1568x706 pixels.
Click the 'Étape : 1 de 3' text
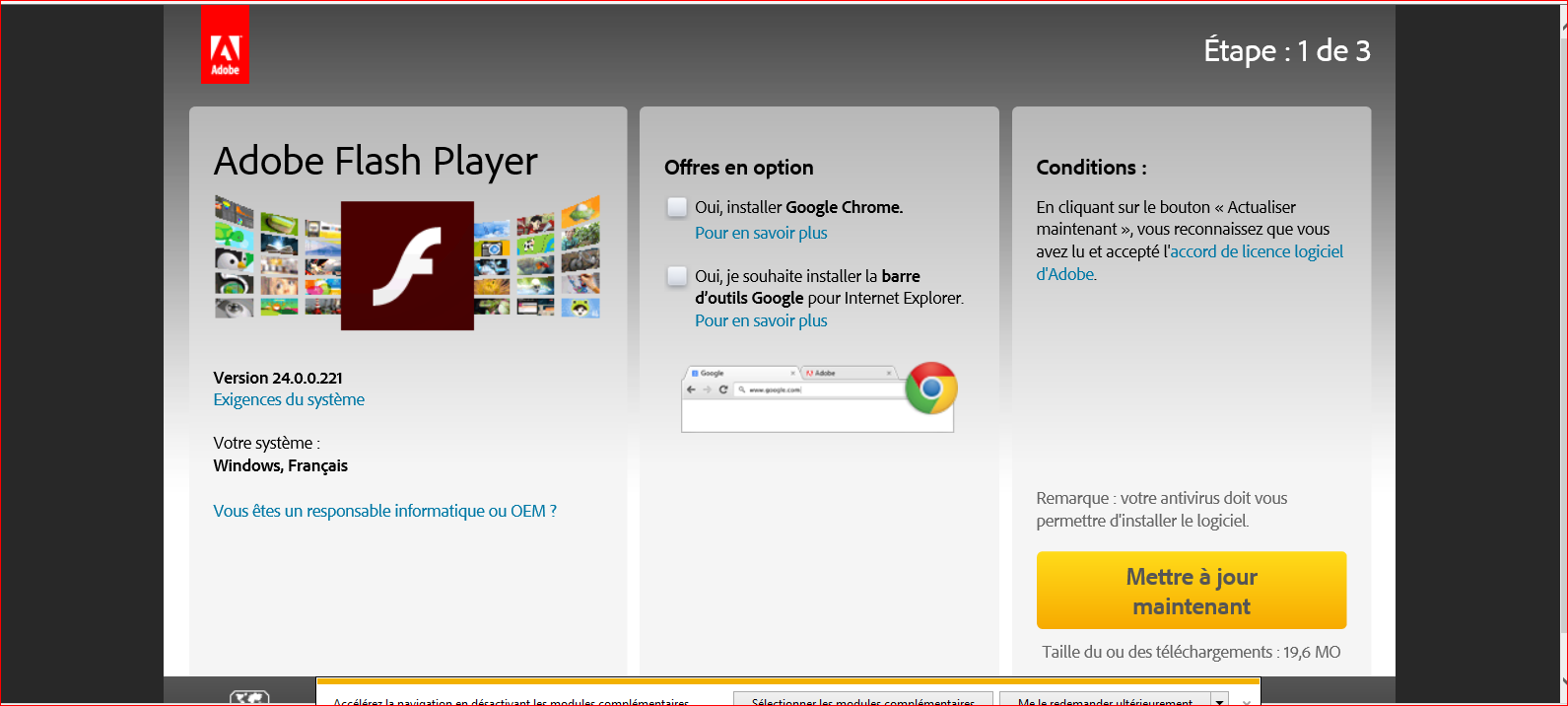pos(1287,50)
